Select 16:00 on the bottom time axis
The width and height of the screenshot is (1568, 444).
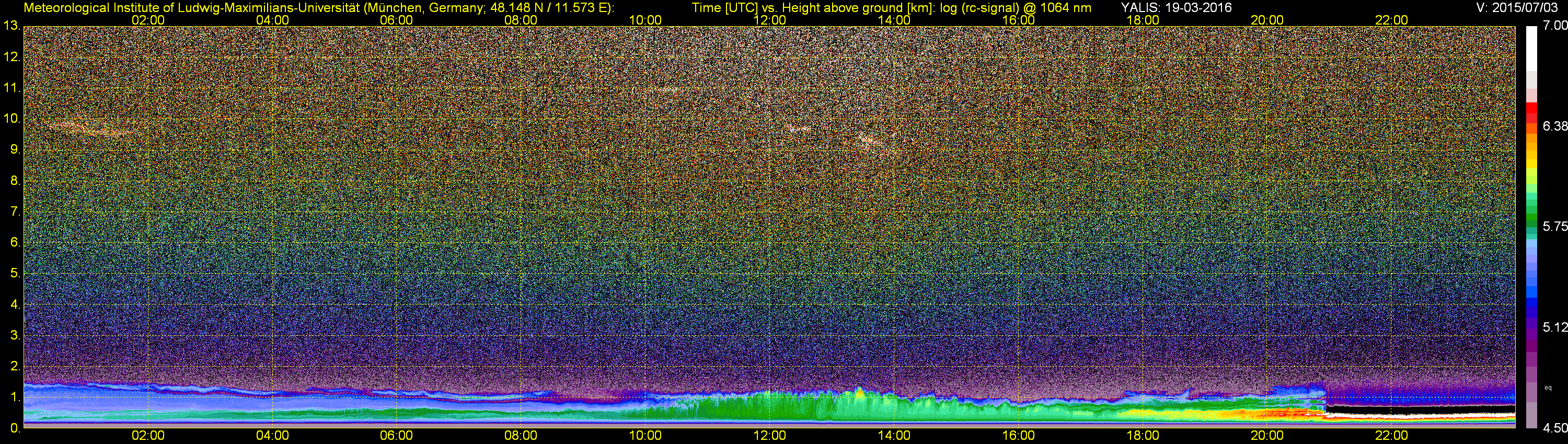tap(1018, 436)
